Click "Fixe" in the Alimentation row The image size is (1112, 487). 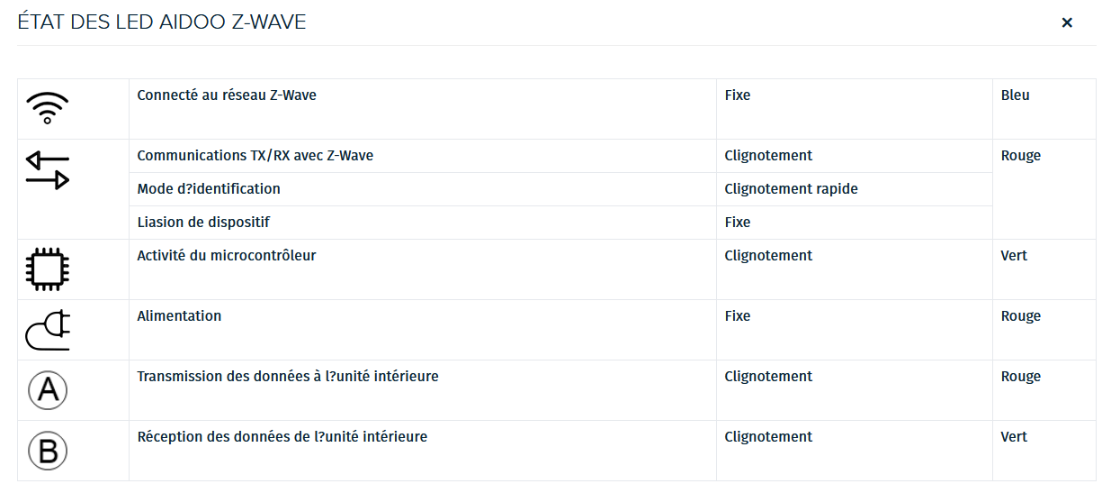click(737, 316)
